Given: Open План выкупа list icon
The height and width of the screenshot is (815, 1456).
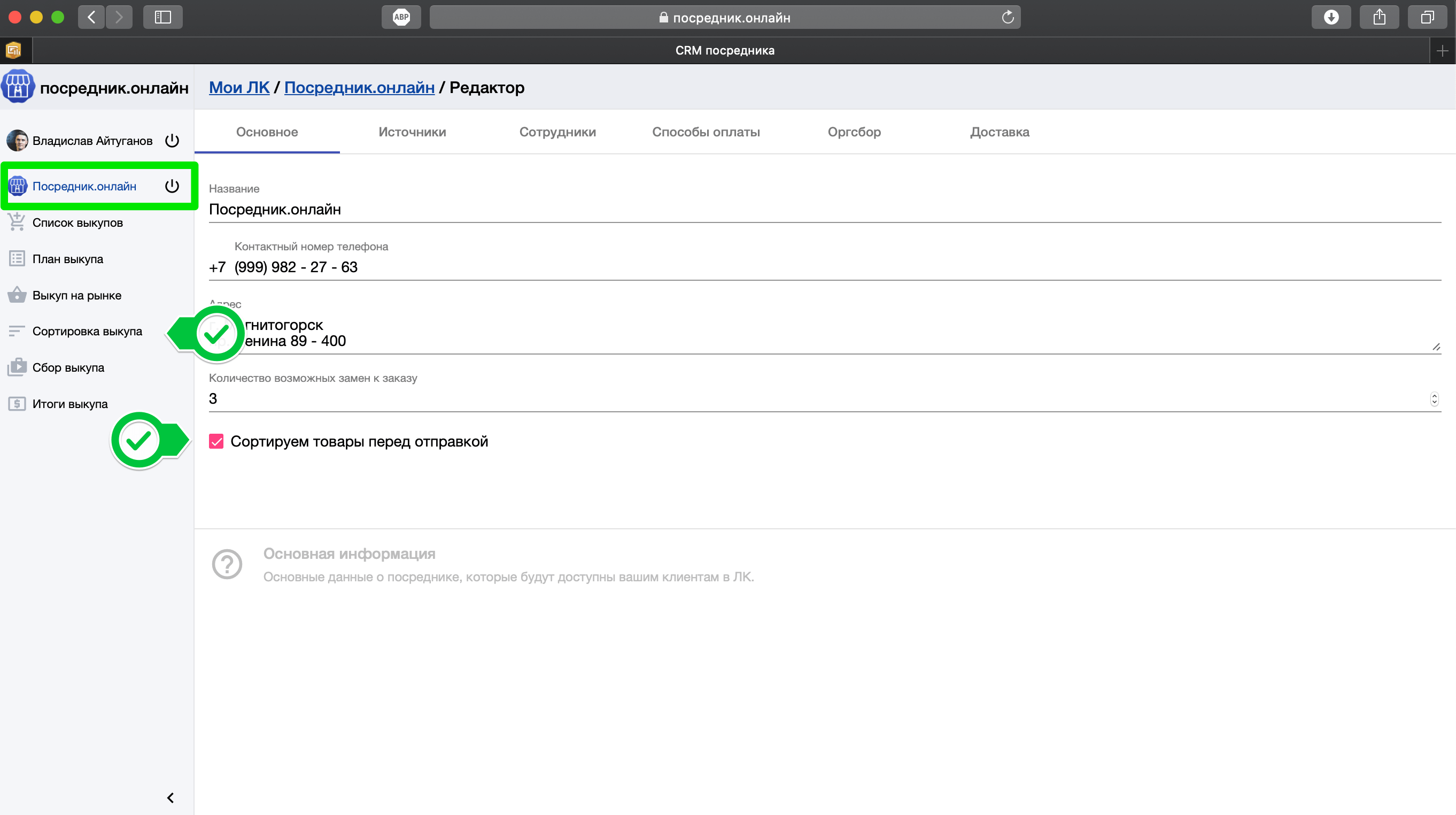Looking at the screenshot, I should pyautogui.click(x=17, y=259).
